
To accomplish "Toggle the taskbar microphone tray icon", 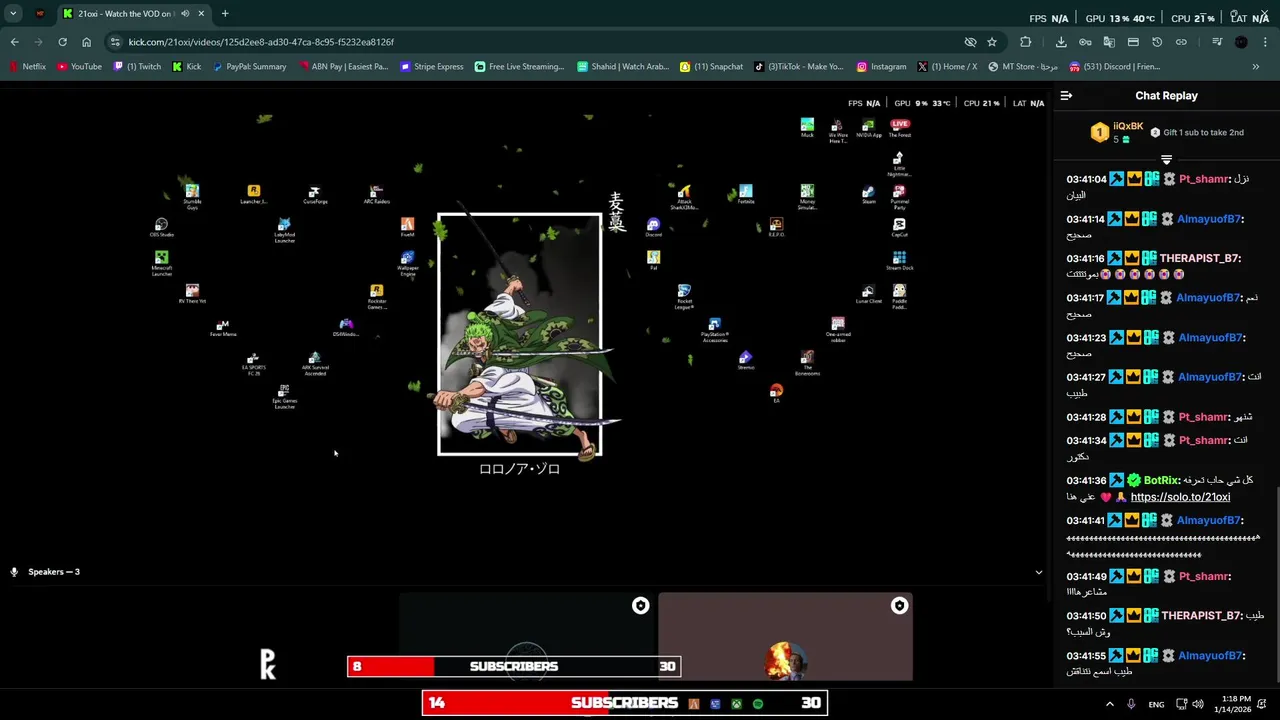I will [x=1131, y=704].
